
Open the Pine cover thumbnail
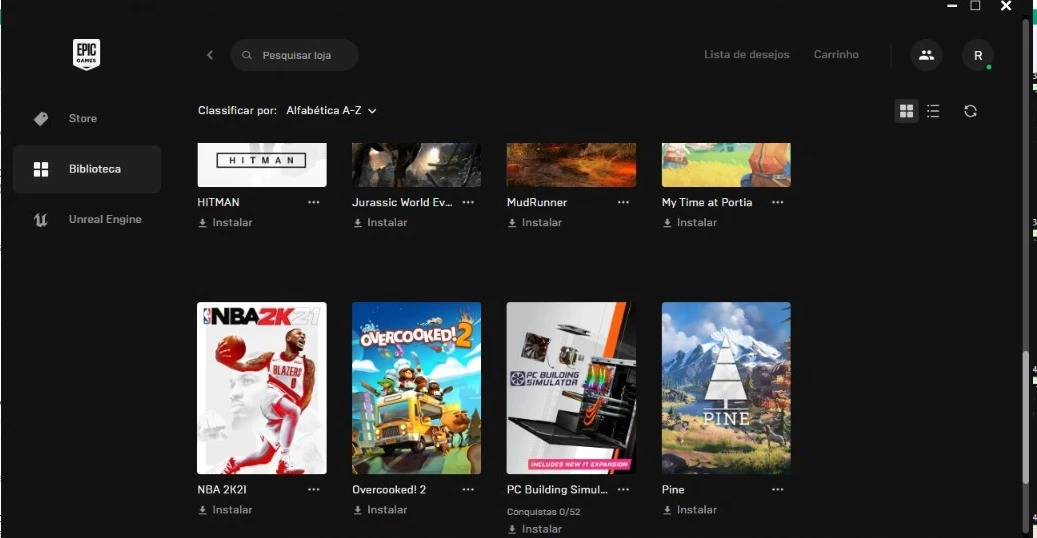coord(726,388)
